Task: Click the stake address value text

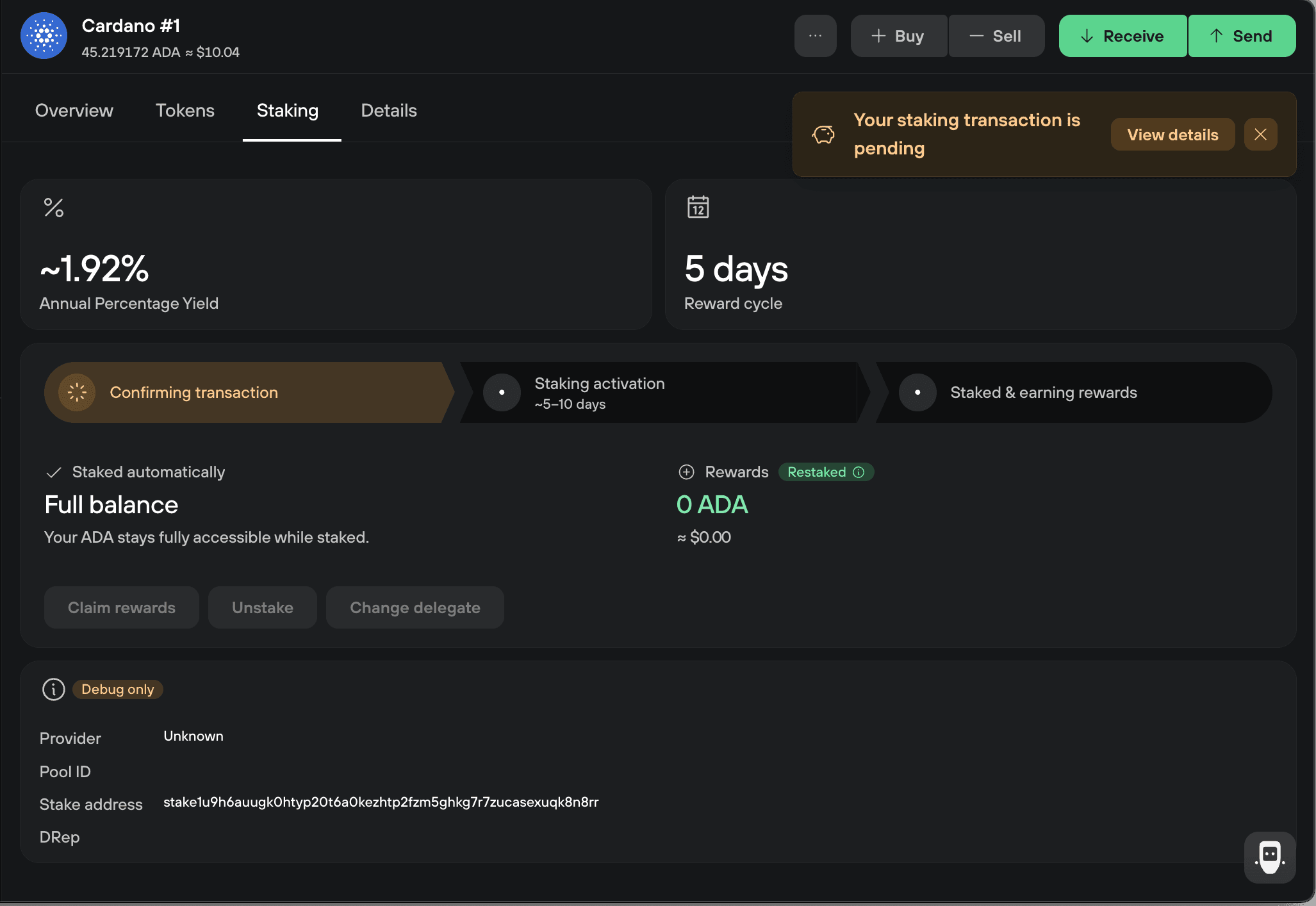Action: tap(381, 802)
